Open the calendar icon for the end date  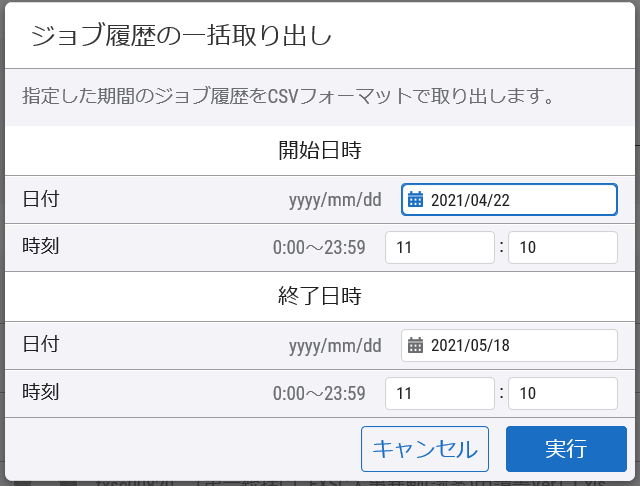point(416,345)
